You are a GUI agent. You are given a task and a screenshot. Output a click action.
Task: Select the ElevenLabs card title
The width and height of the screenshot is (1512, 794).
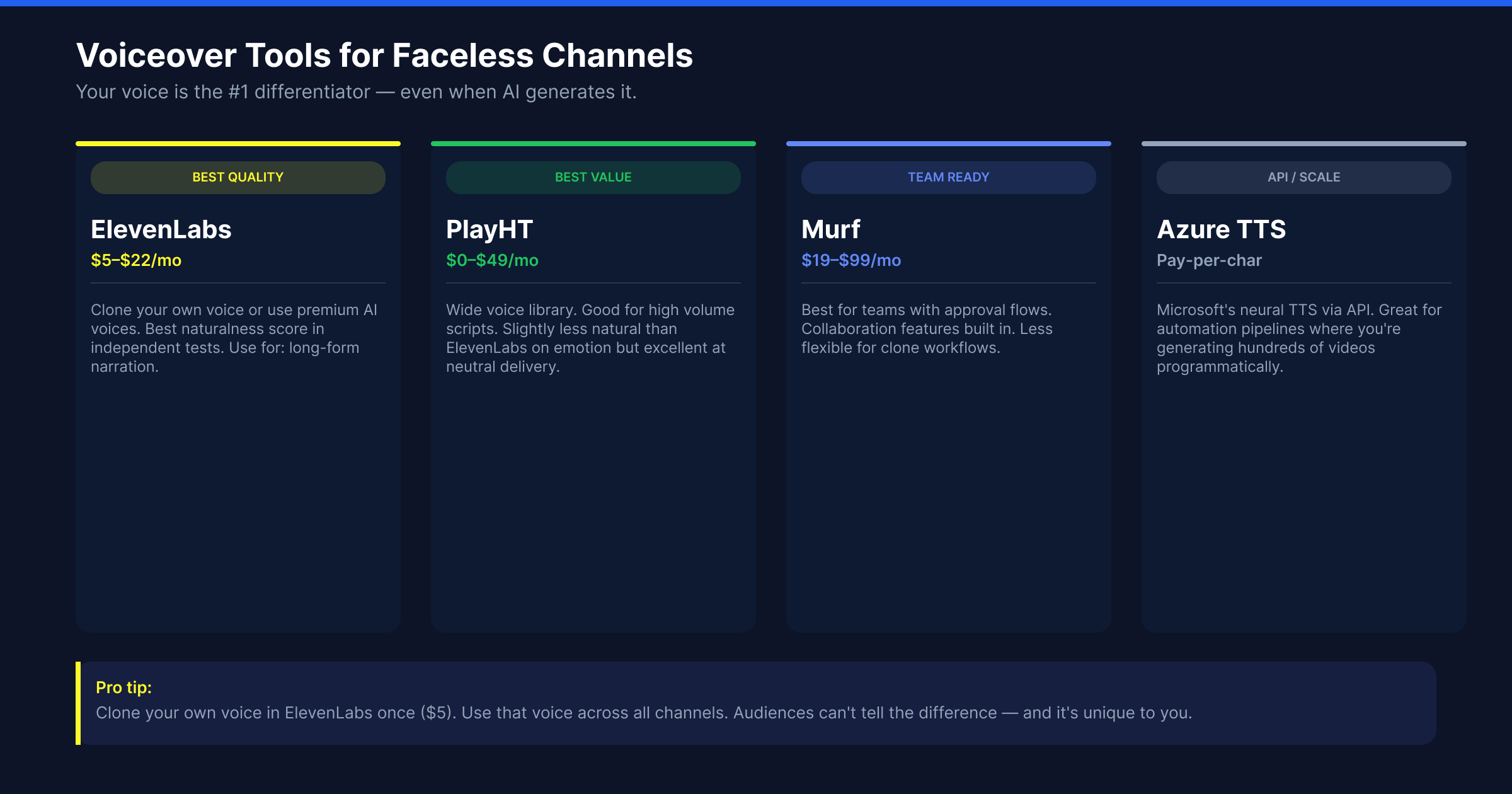point(161,229)
